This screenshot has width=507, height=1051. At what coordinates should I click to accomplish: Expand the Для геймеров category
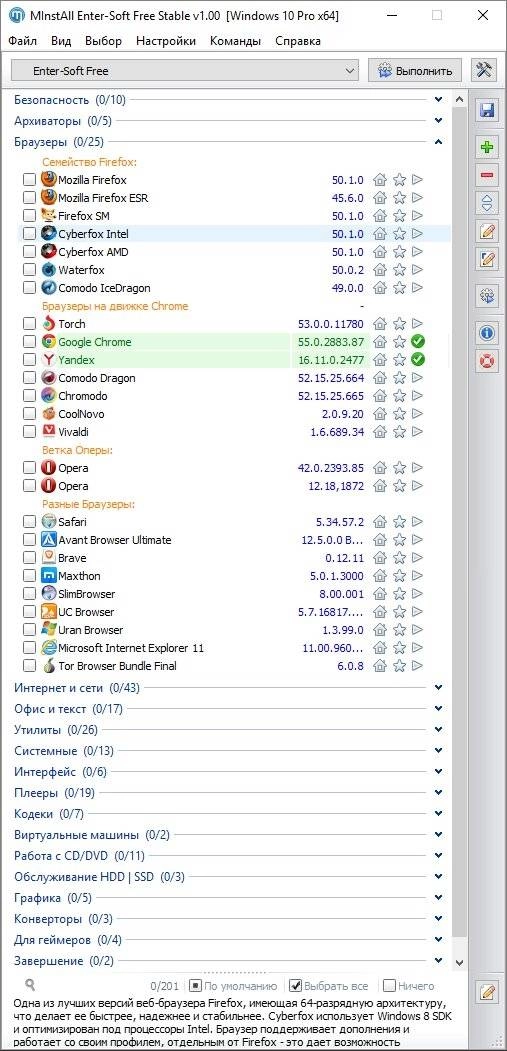tap(439, 939)
